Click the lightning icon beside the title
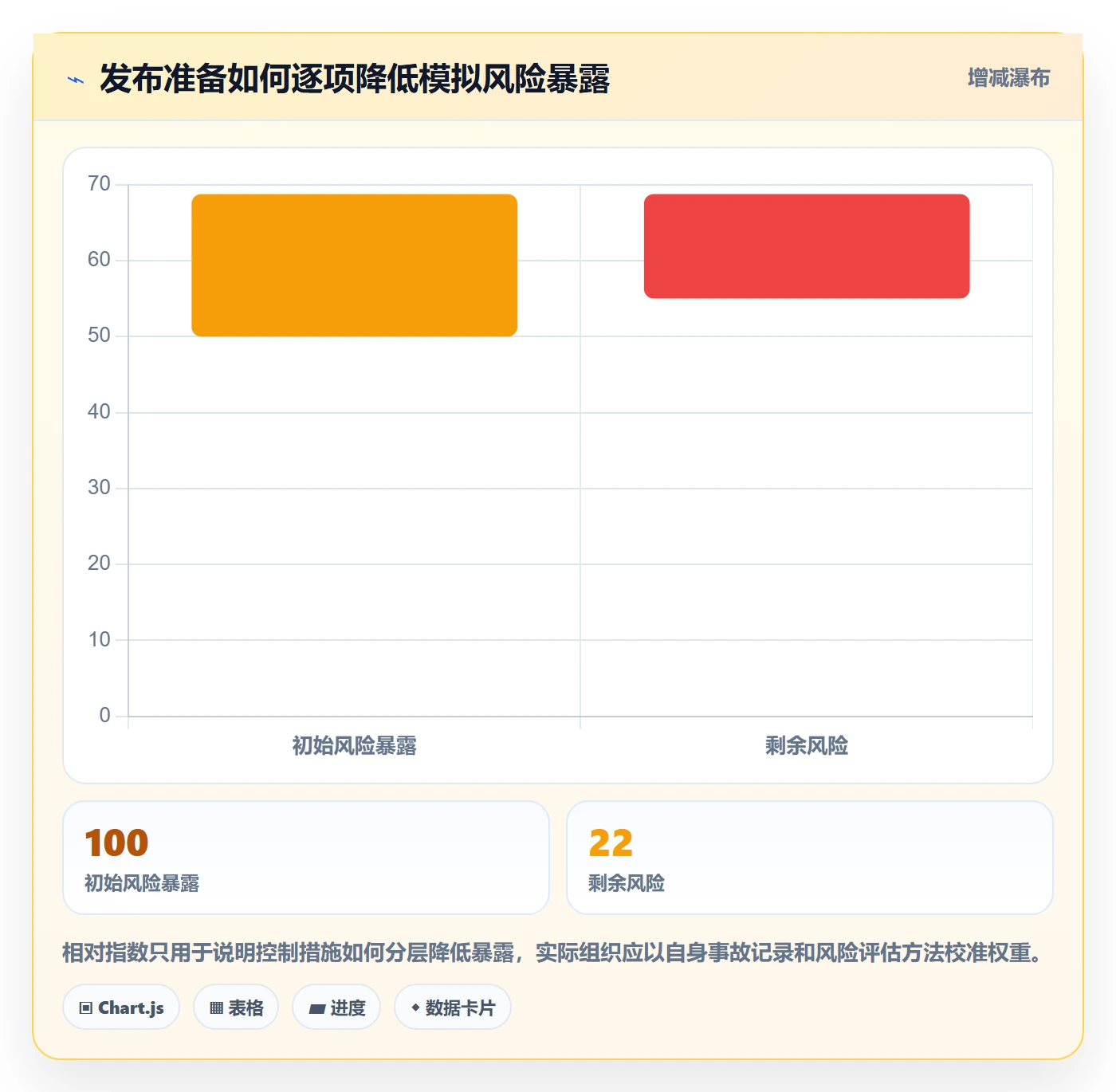This screenshot has width=1116, height=1092. point(76,80)
